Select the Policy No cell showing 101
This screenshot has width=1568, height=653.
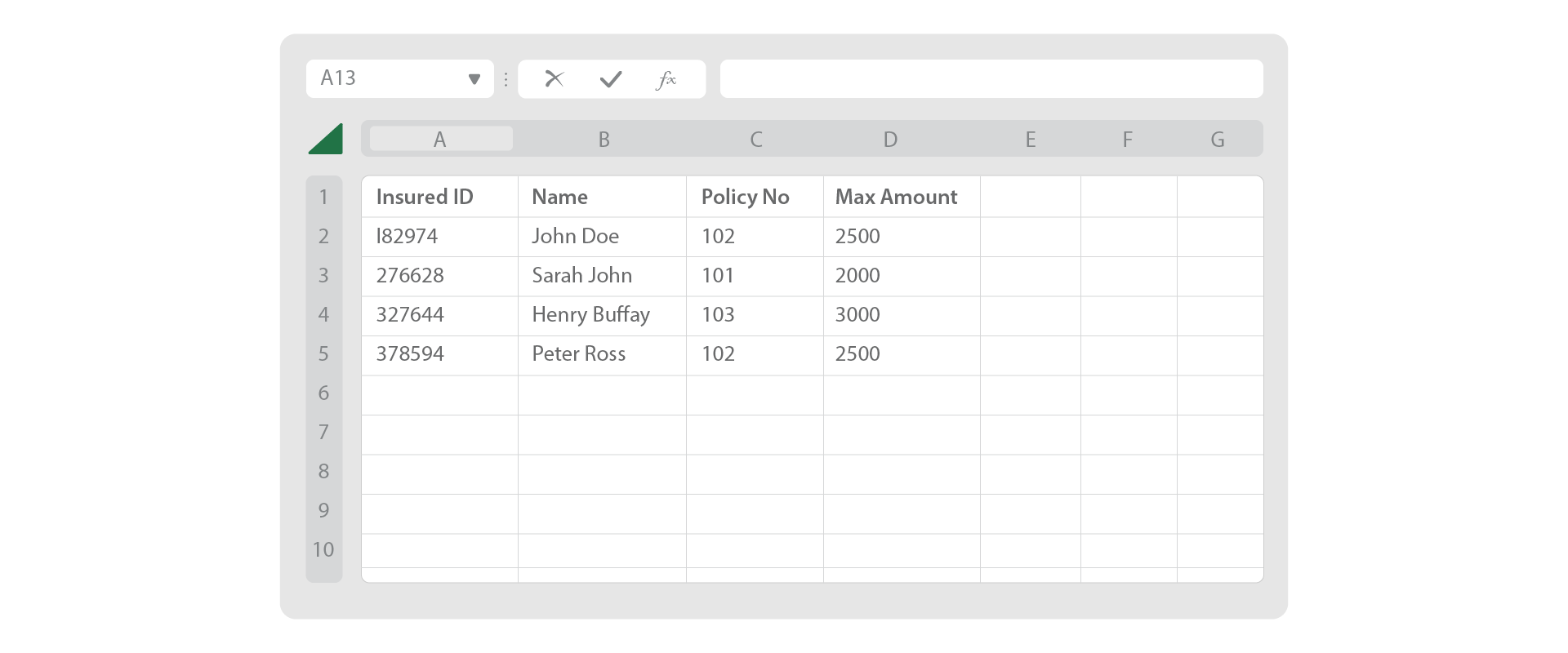(755, 276)
